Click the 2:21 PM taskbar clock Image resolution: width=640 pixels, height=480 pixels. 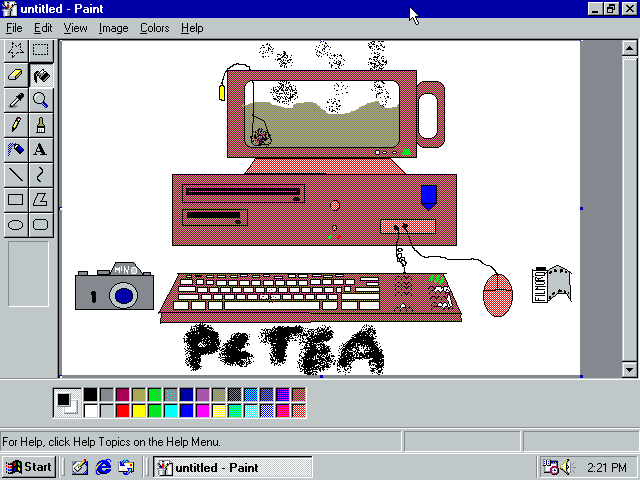coord(607,467)
